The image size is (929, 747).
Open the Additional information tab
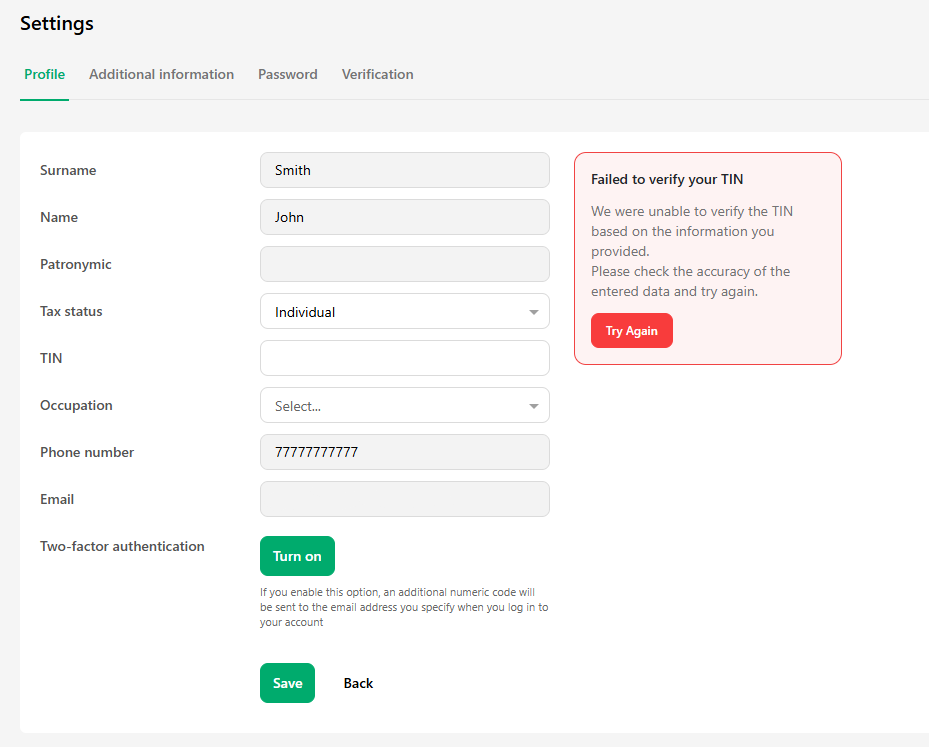click(x=161, y=75)
